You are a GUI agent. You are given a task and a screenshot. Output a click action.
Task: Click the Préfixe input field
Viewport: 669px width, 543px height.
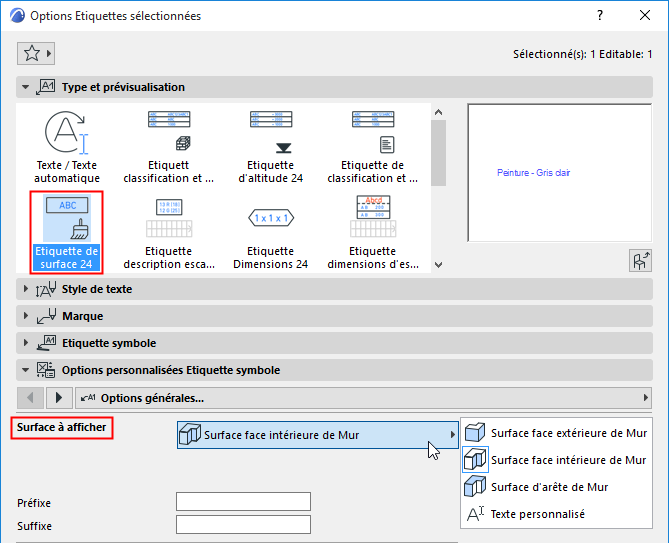[243, 502]
